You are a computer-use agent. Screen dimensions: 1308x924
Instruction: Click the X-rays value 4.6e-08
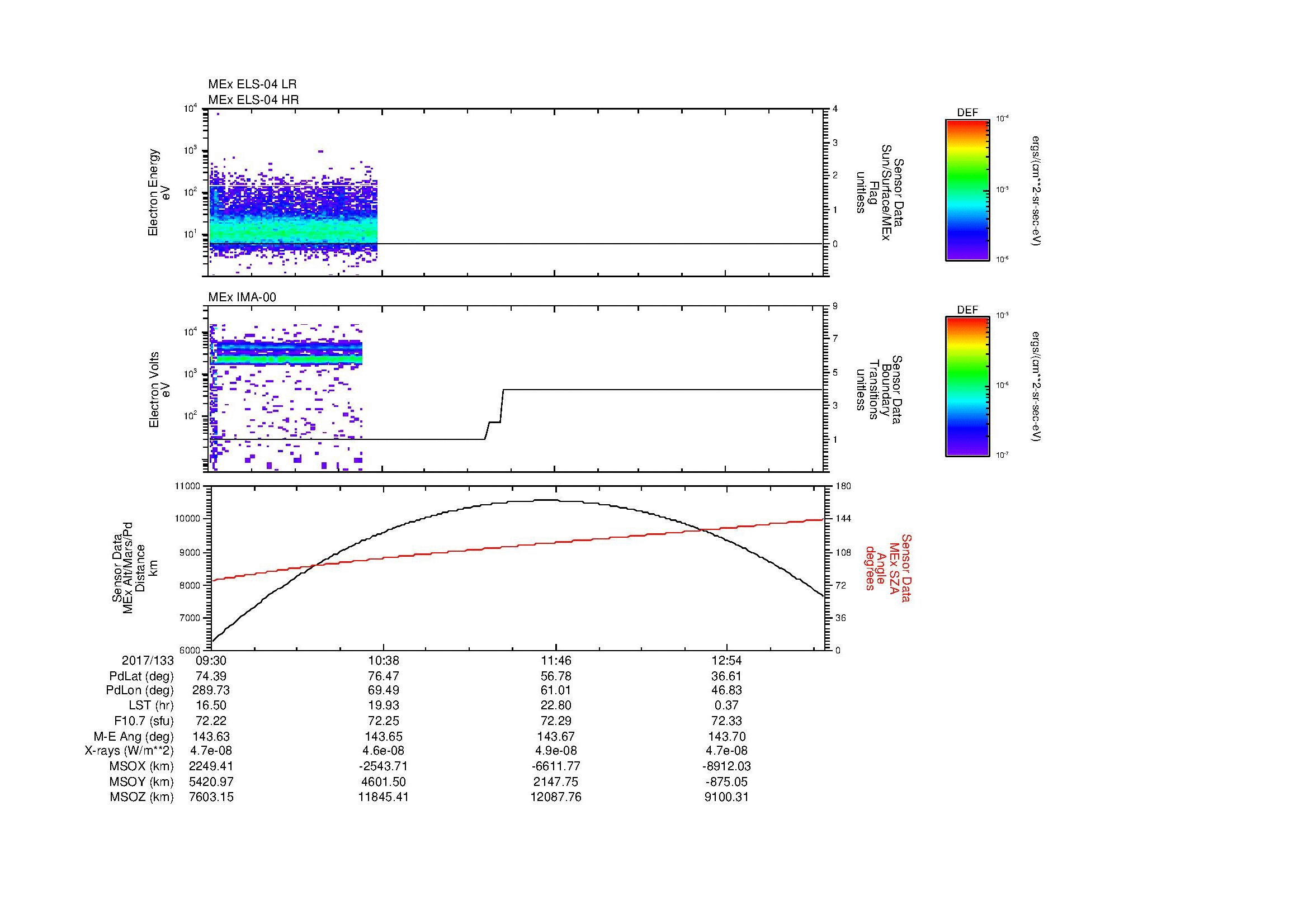pos(384,751)
